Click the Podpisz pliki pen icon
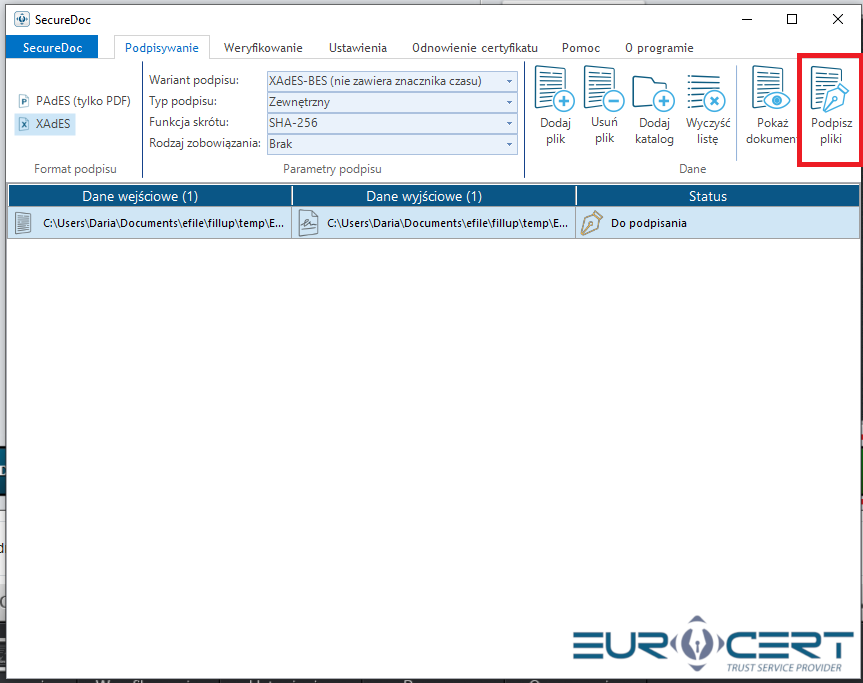The image size is (863, 683). click(831, 89)
